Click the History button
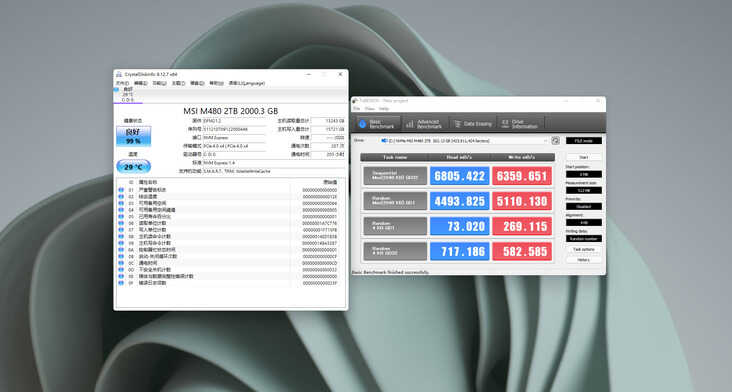 [x=584, y=260]
